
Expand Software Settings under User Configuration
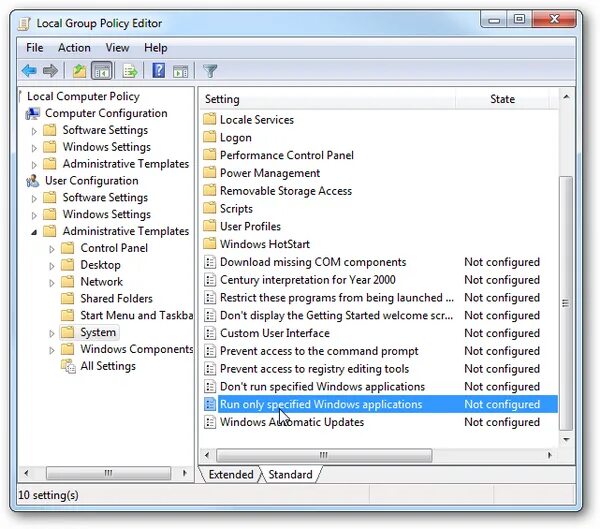point(34,198)
